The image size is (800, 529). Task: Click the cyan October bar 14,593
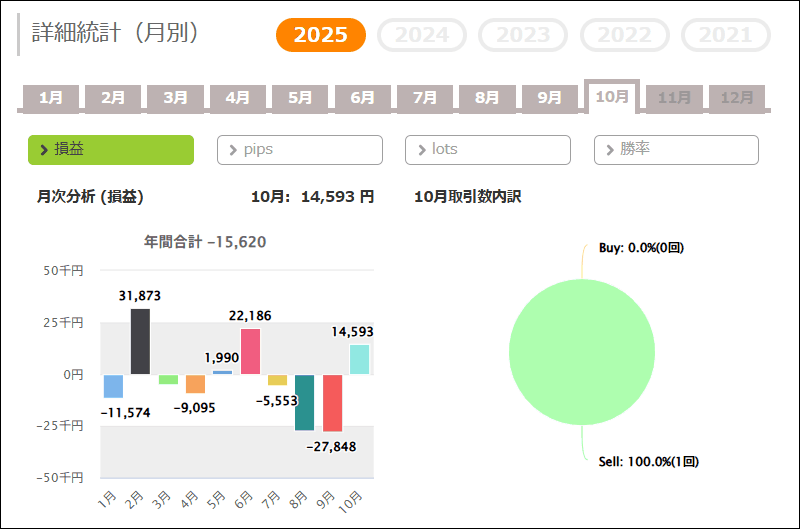tap(360, 359)
